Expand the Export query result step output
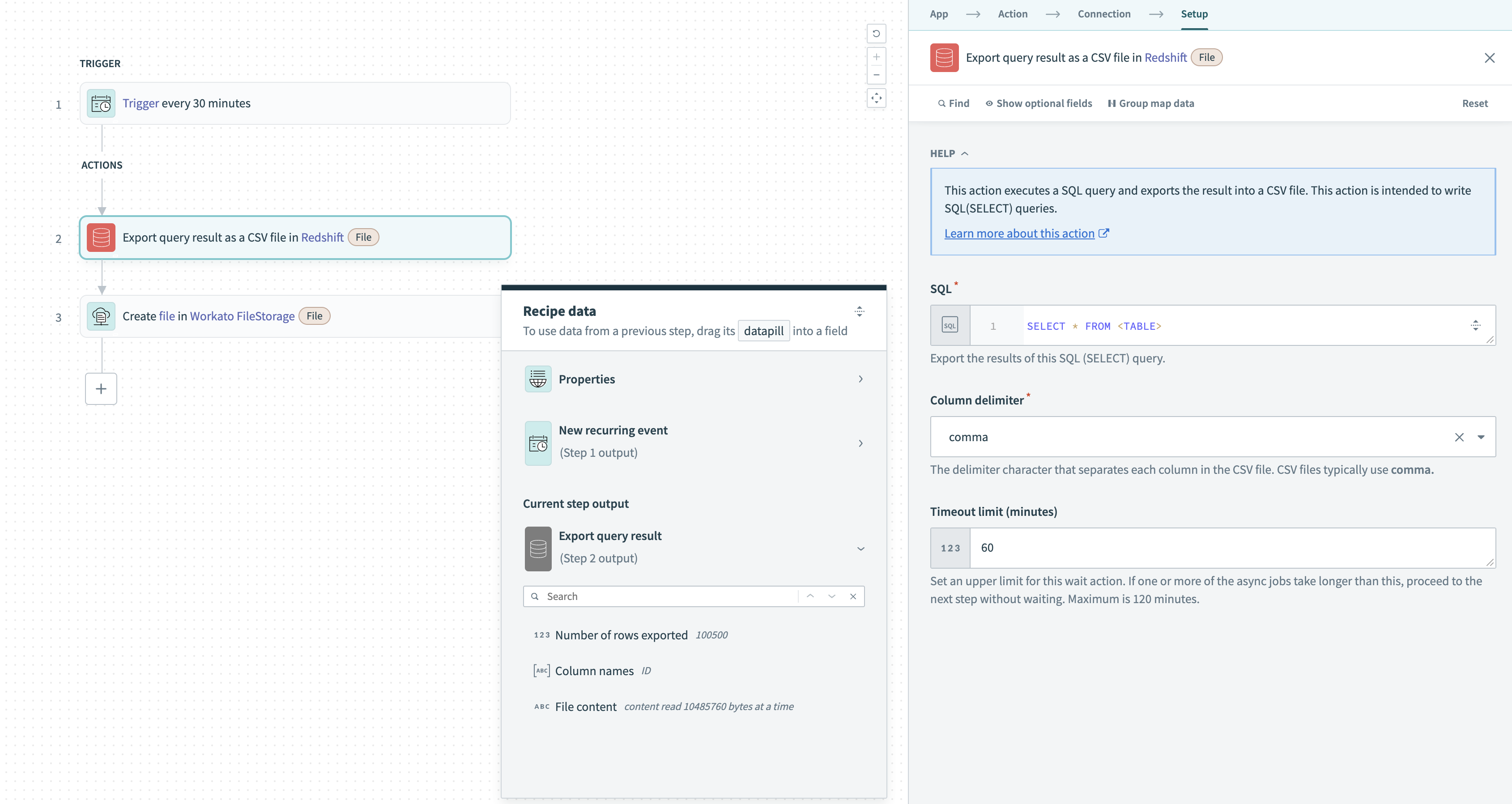1512x804 pixels. tap(860, 548)
